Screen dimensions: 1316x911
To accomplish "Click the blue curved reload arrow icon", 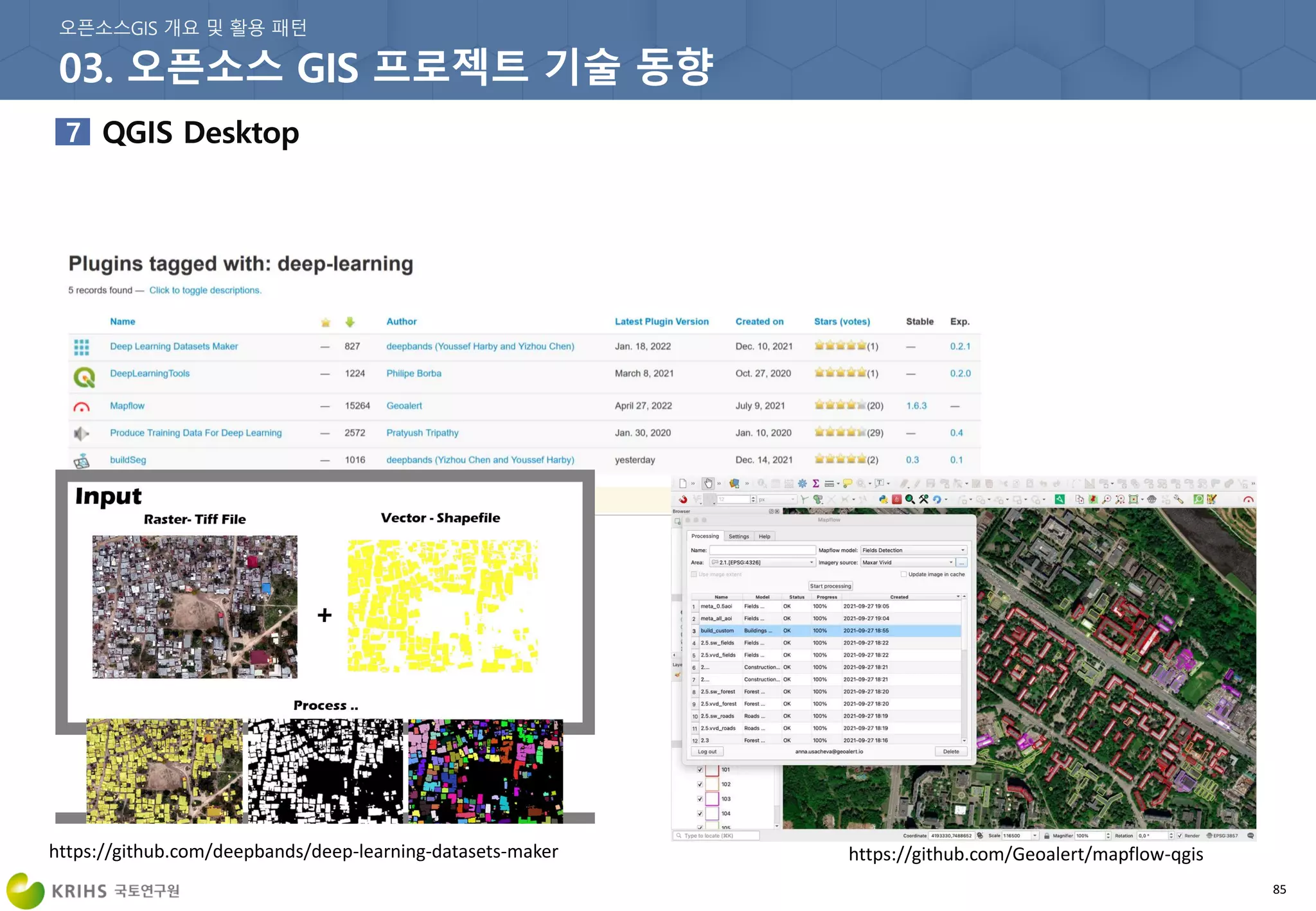I will click(937, 499).
